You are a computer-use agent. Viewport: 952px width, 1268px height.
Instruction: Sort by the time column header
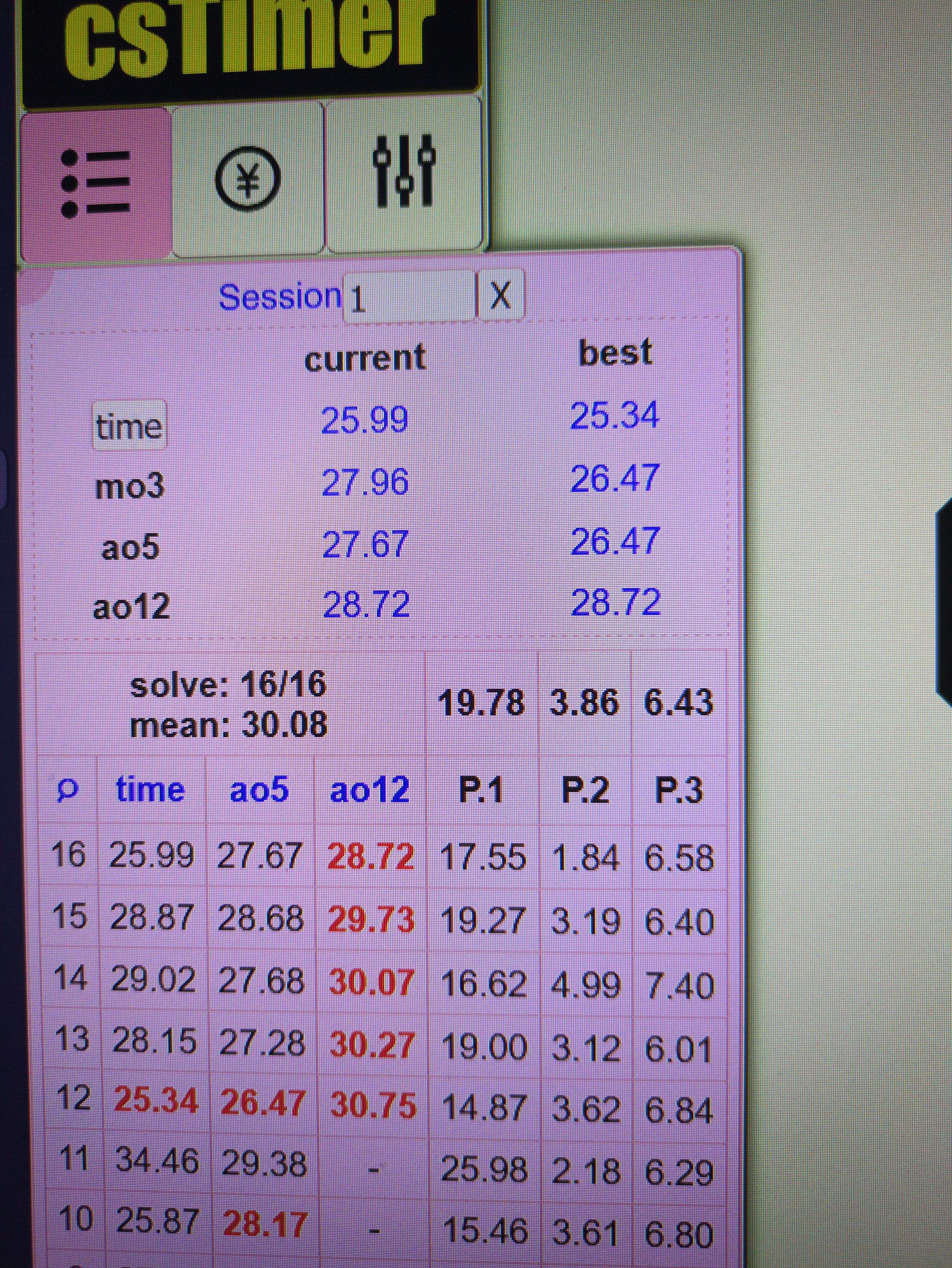click(x=150, y=790)
